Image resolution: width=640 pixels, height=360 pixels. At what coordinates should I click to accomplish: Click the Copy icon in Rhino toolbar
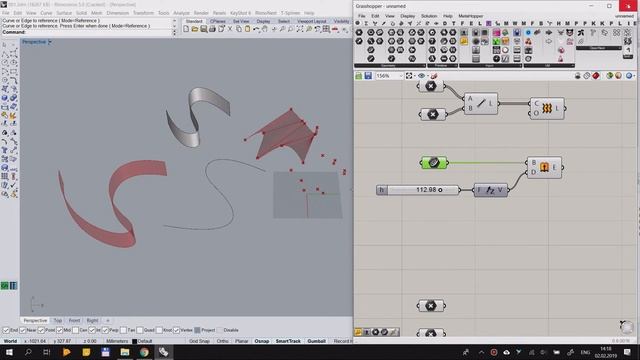(x=239, y=29)
